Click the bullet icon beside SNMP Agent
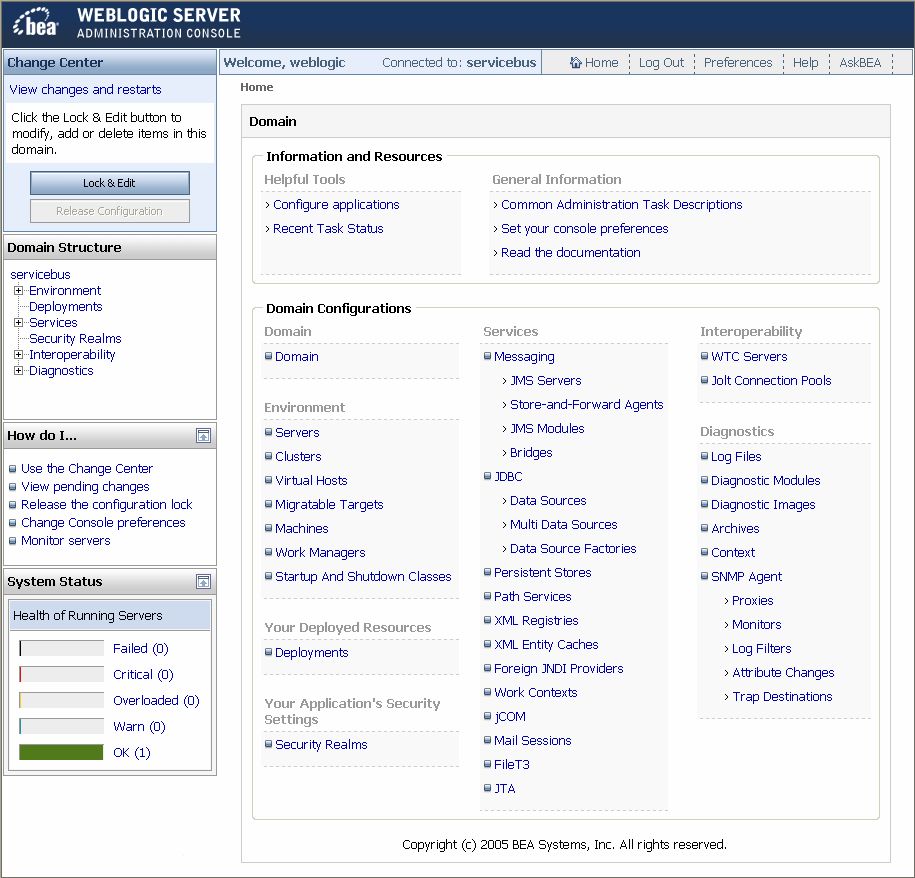This screenshot has height=878, width=915. 704,576
